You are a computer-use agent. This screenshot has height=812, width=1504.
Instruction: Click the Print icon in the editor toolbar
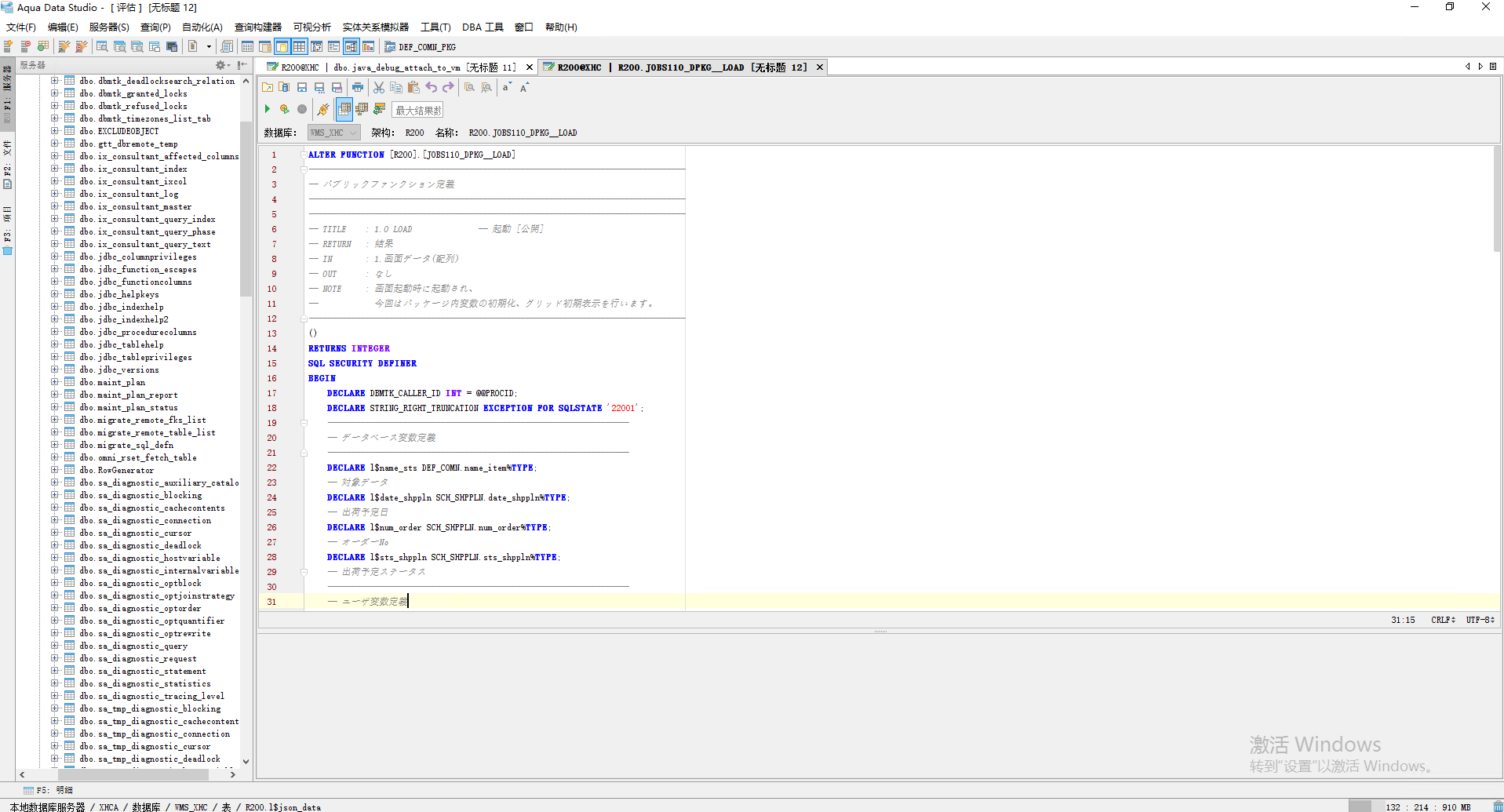(358, 87)
